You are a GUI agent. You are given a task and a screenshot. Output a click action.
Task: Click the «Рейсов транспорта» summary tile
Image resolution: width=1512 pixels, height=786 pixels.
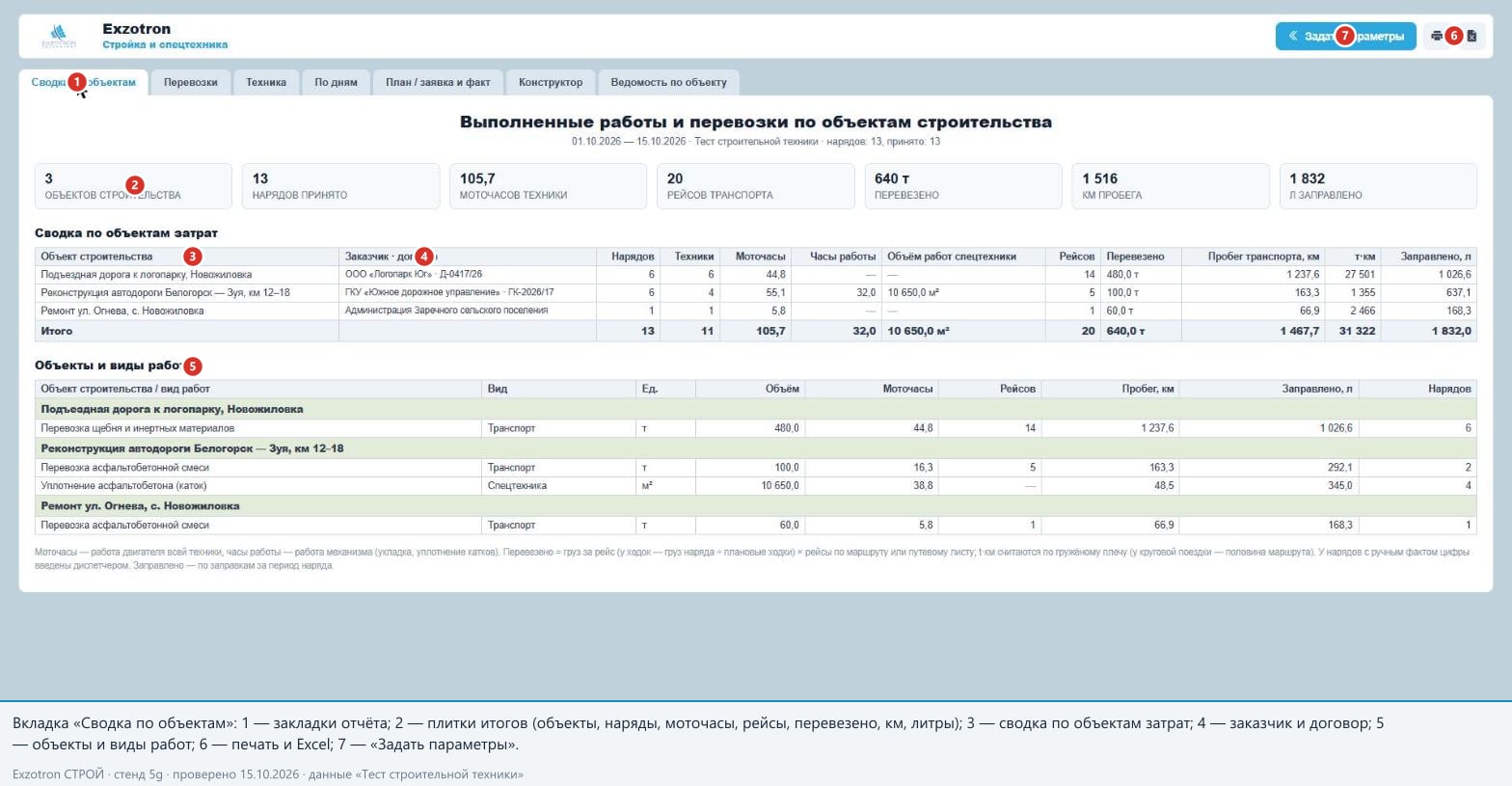pos(756,186)
